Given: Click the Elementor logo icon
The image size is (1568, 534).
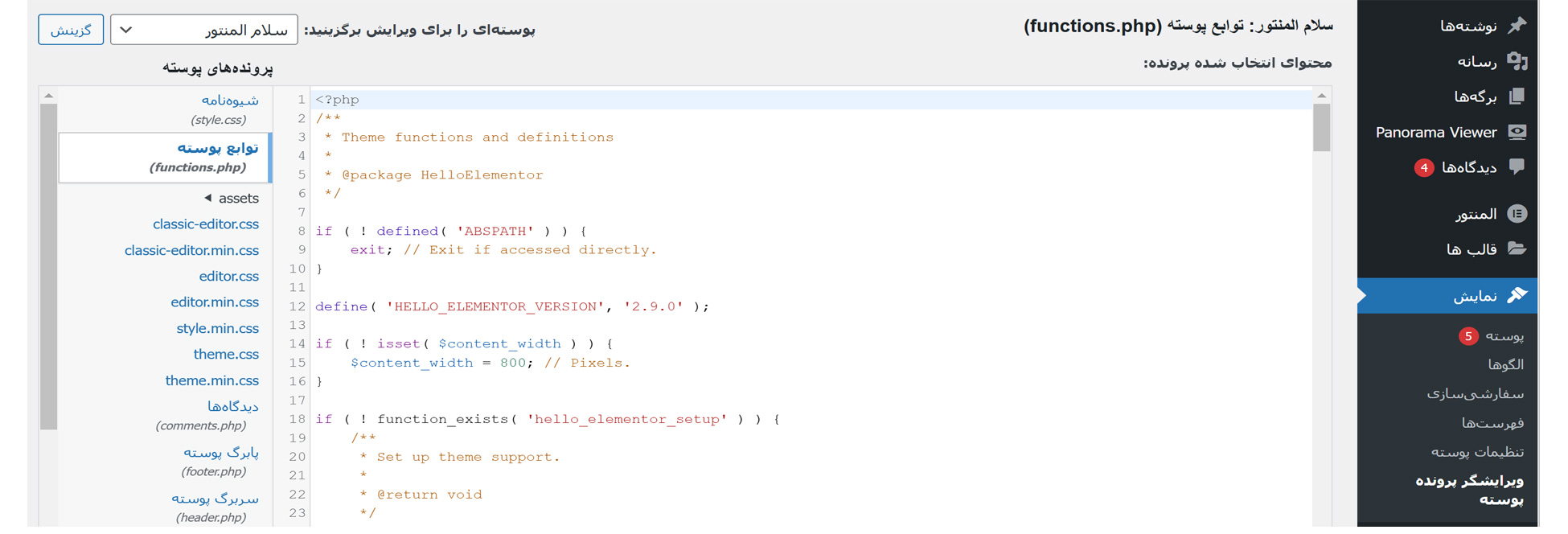Looking at the screenshot, I should [x=1517, y=213].
